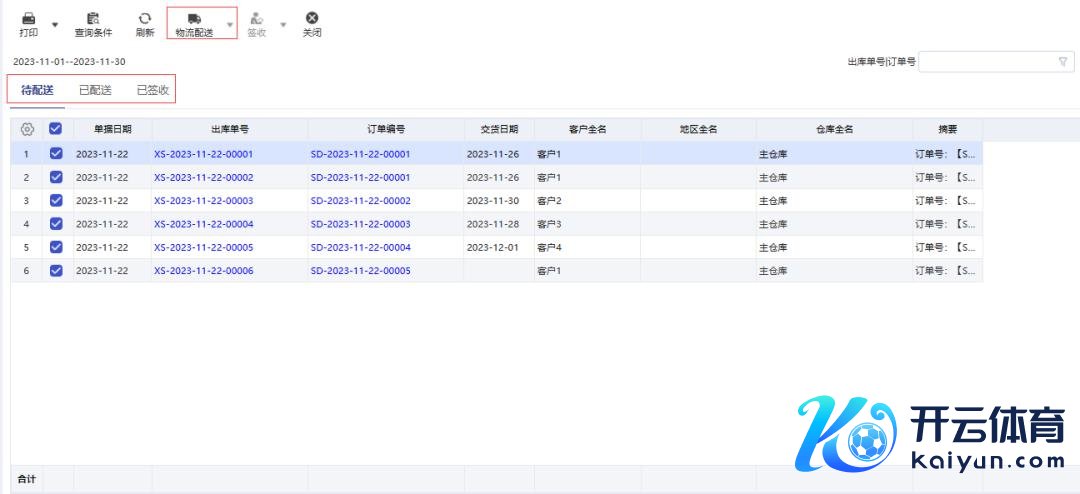
Task: Expand the dropdown arrow next to 打印
Action: pyautogui.click(x=55, y=24)
